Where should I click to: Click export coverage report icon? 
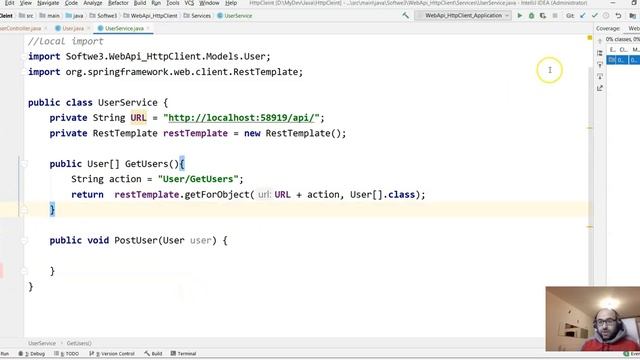click(600, 88)
